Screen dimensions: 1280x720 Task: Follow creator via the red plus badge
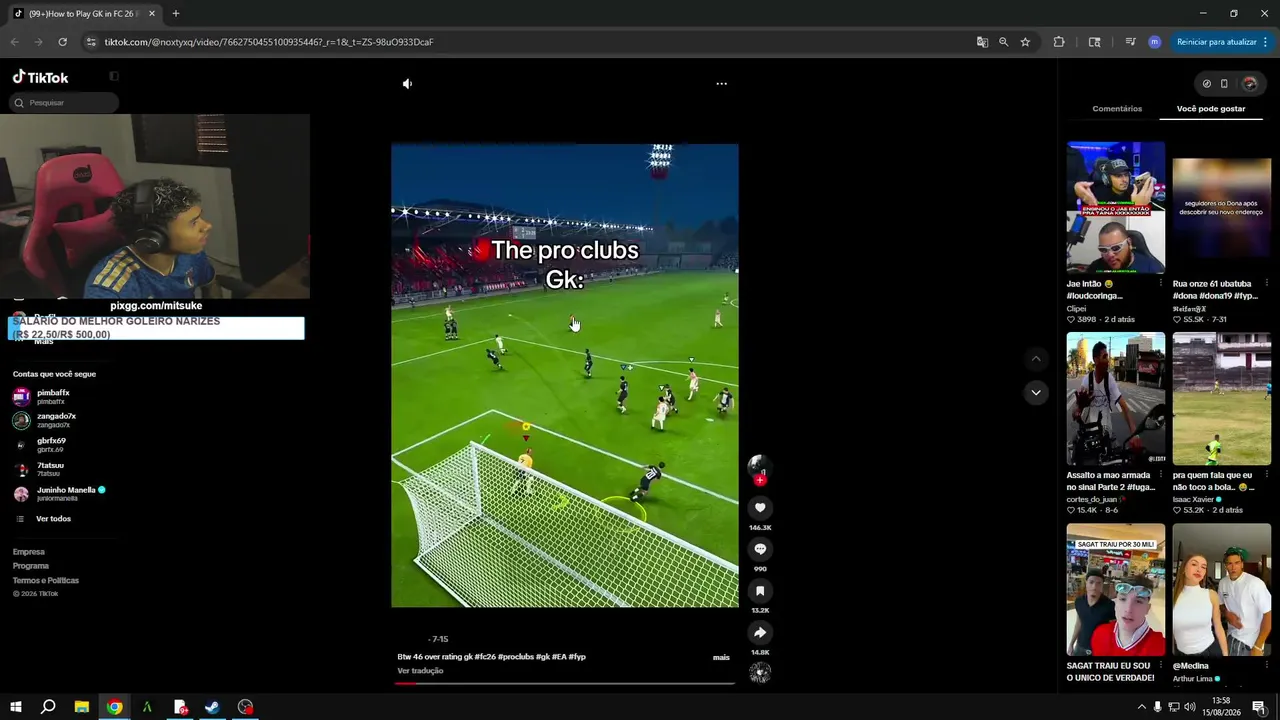point(760,480)
